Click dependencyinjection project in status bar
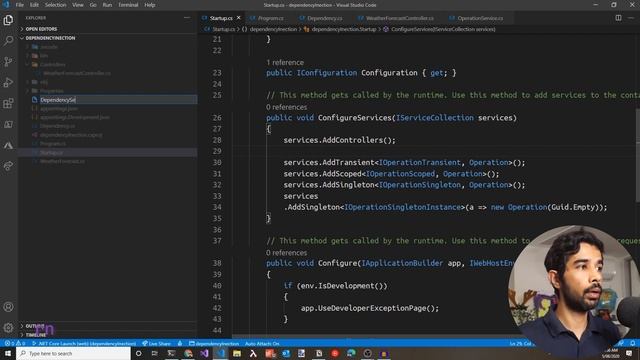Viewport: 640px width, 360px height. click(x=214, y=343)
